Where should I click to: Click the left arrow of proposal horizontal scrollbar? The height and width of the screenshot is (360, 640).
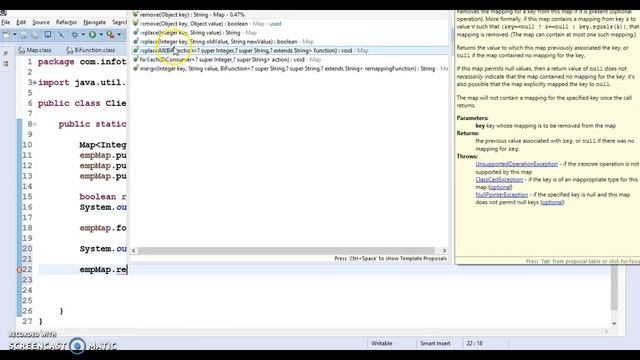click(x=133, y=250)
